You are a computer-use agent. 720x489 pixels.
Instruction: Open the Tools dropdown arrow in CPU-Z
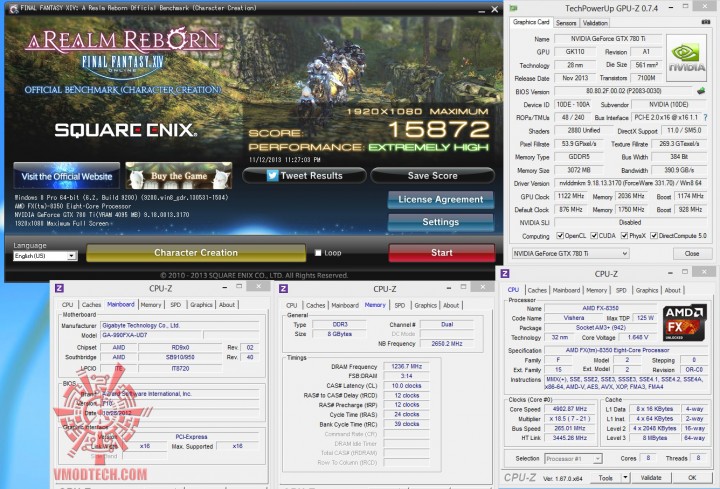(625, 478)
